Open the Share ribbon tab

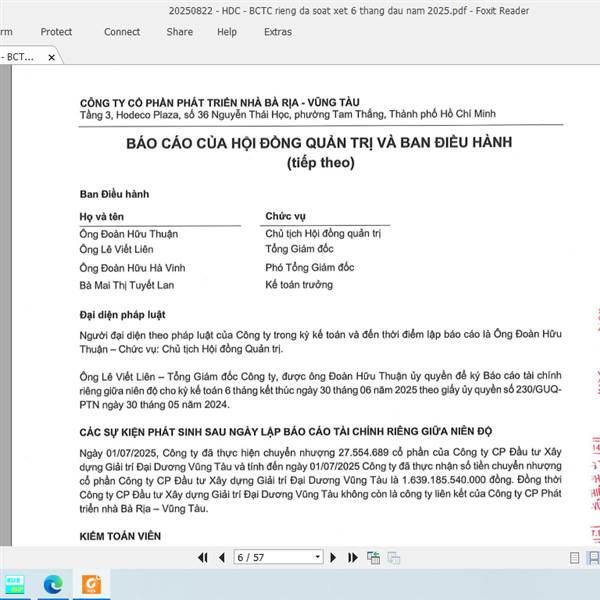click(179, 32)
